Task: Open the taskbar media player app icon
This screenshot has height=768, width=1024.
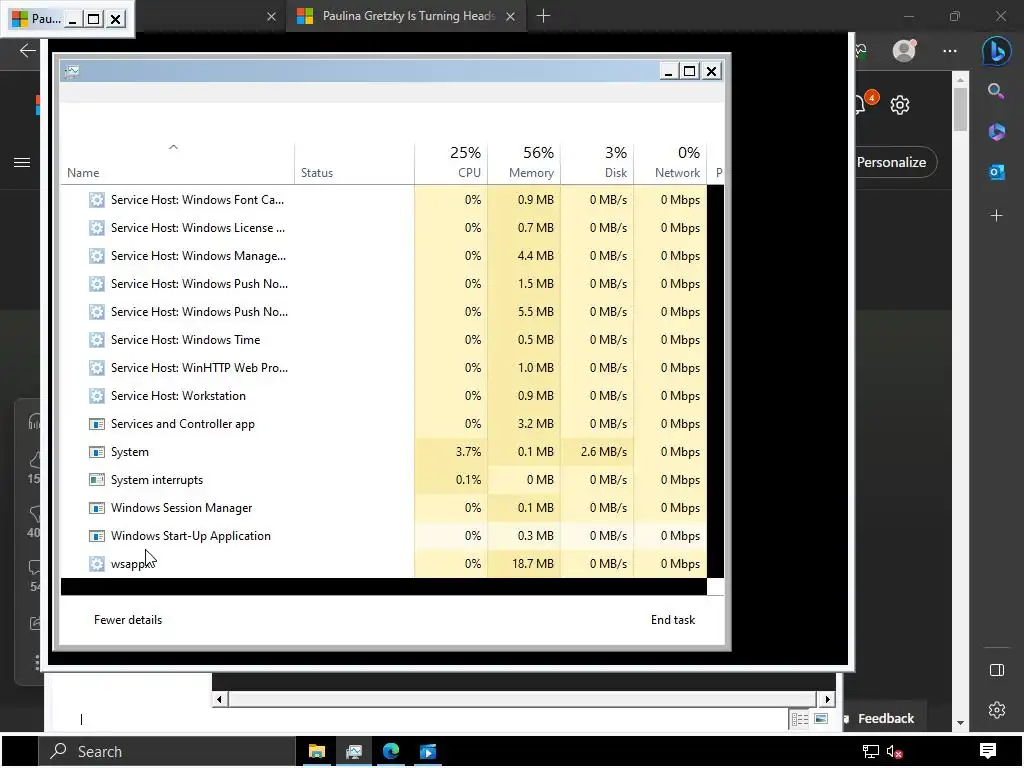Action: click(428, 752)
